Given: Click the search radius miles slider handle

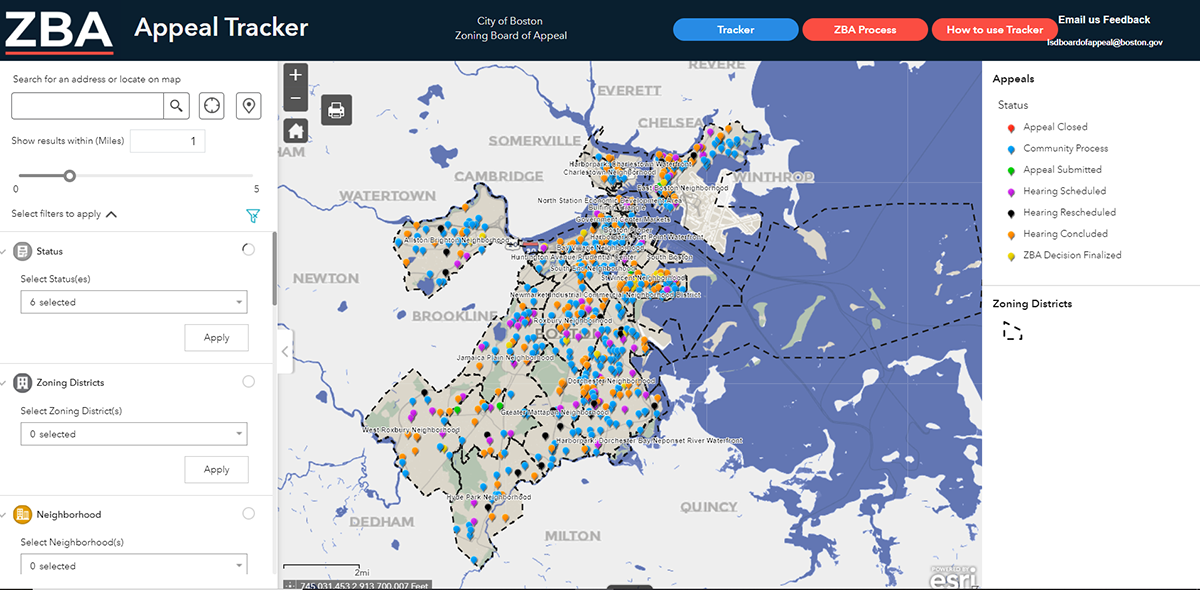Looking at the screenshot, I should 70,176.
